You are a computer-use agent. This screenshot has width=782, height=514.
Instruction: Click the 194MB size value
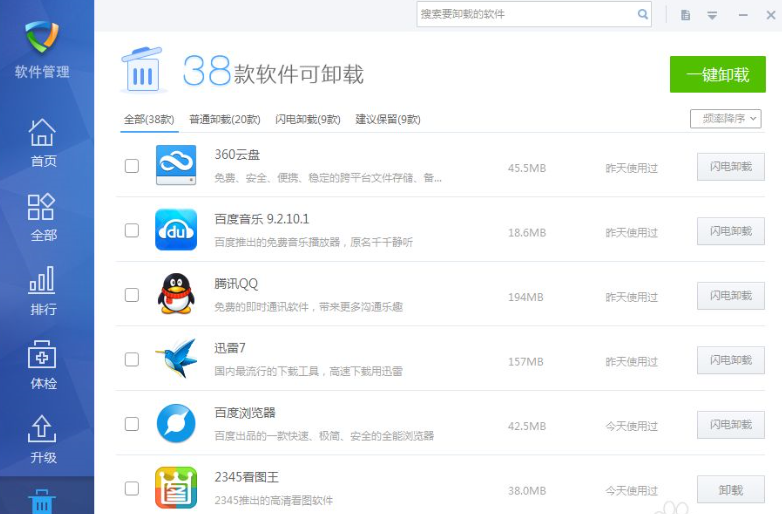coord(526,297)
